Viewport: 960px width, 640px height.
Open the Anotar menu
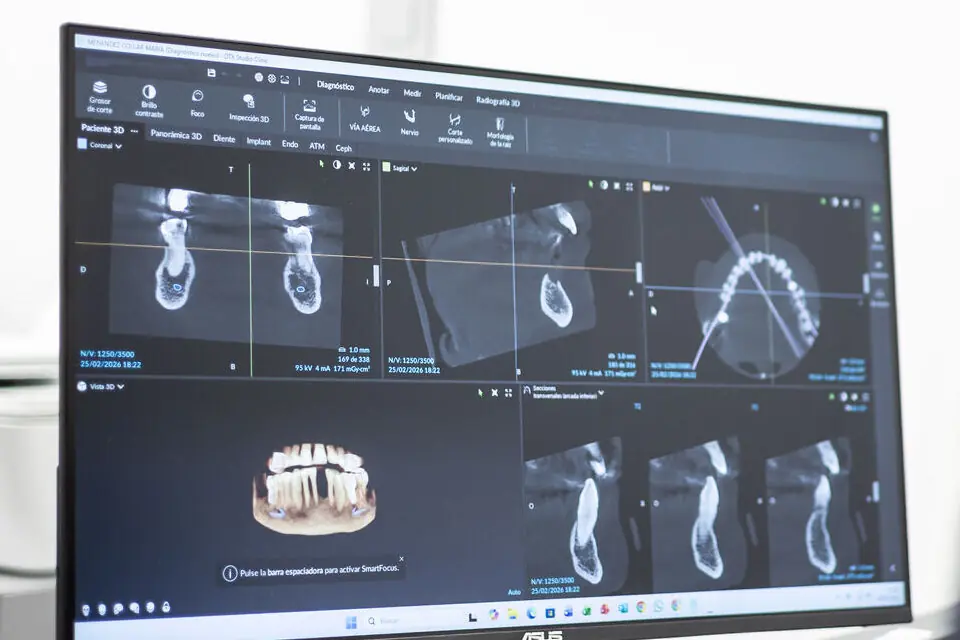[378, 89]
